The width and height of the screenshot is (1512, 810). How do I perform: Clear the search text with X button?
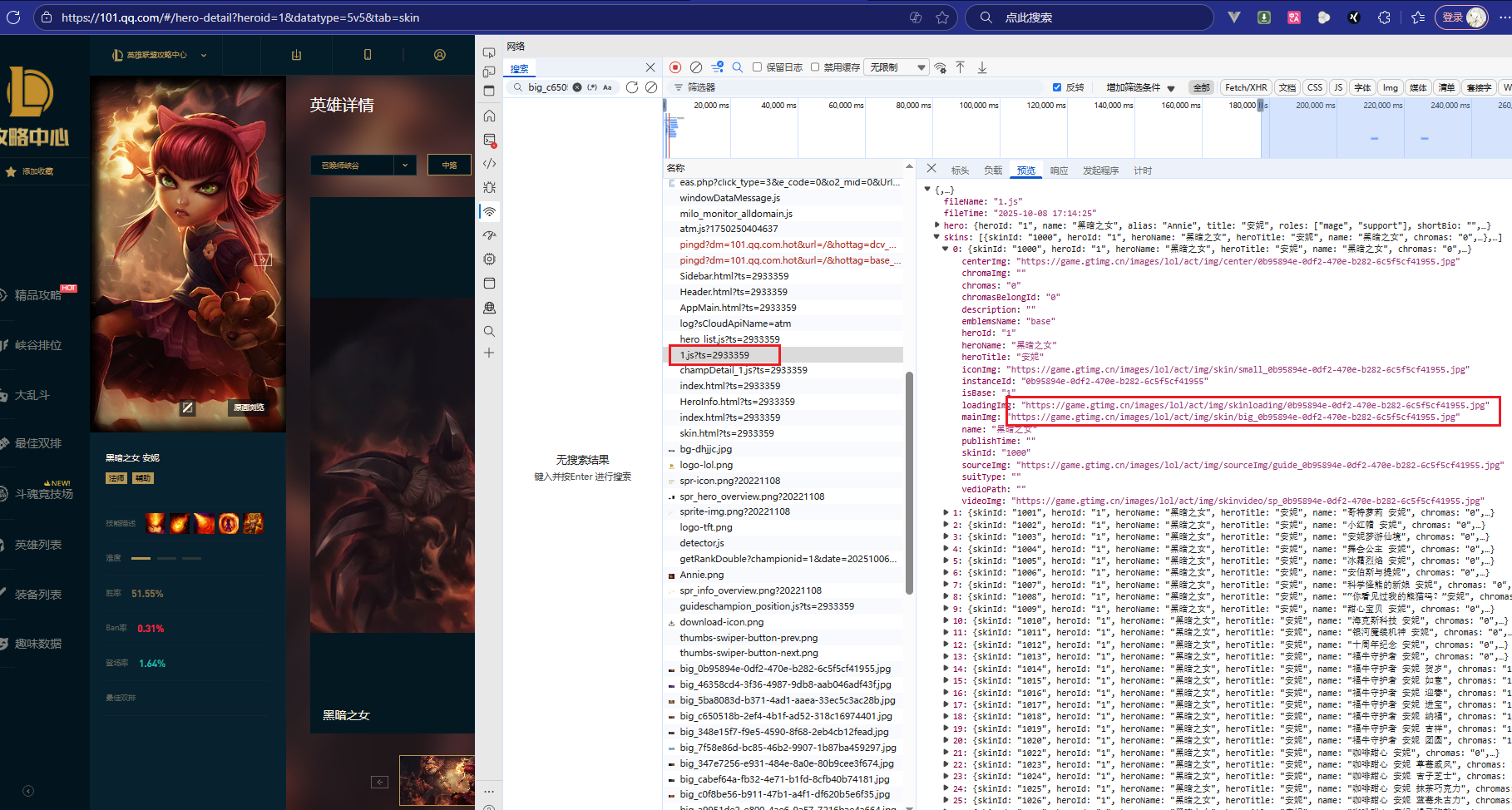(577, 87)
